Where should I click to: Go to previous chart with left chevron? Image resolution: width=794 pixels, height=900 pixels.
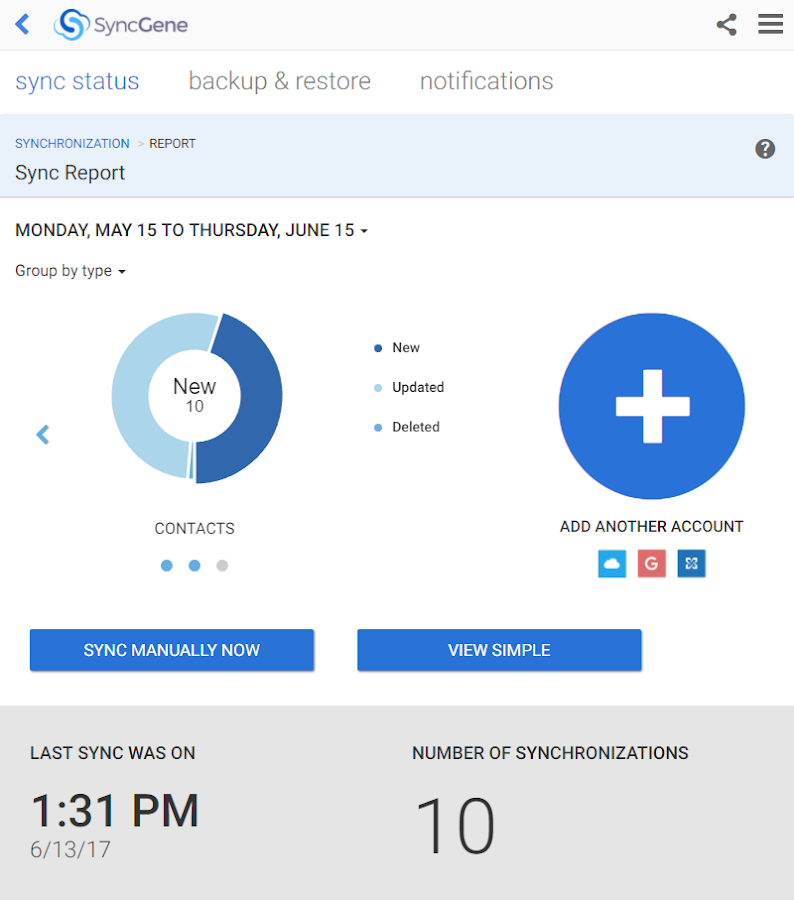click(x=43, y=435)
